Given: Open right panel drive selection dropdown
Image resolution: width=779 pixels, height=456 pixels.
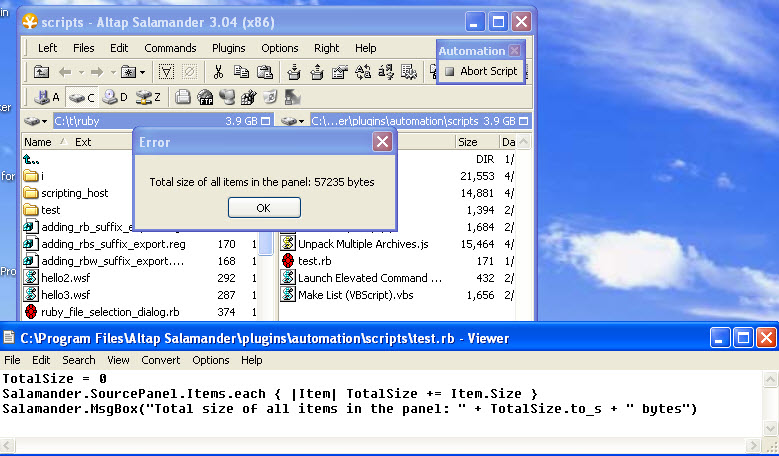Looking at the screenshot, I should (x=294, y=121).
